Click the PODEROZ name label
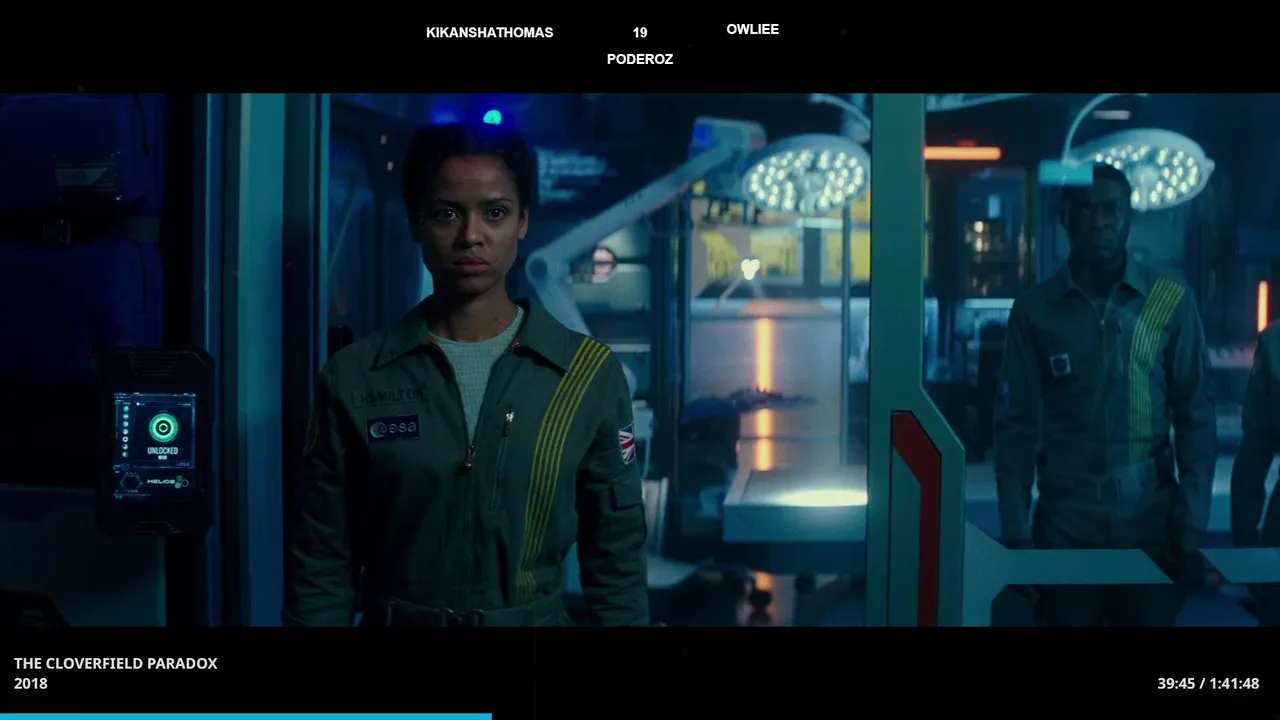Screen dimensions: 1280x720 pyautogui.click(x=640, y=59)
